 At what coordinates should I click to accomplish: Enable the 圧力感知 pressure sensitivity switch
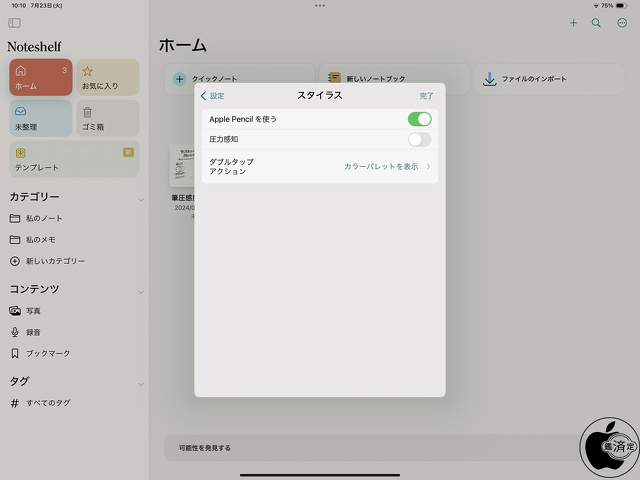[419, 140]
